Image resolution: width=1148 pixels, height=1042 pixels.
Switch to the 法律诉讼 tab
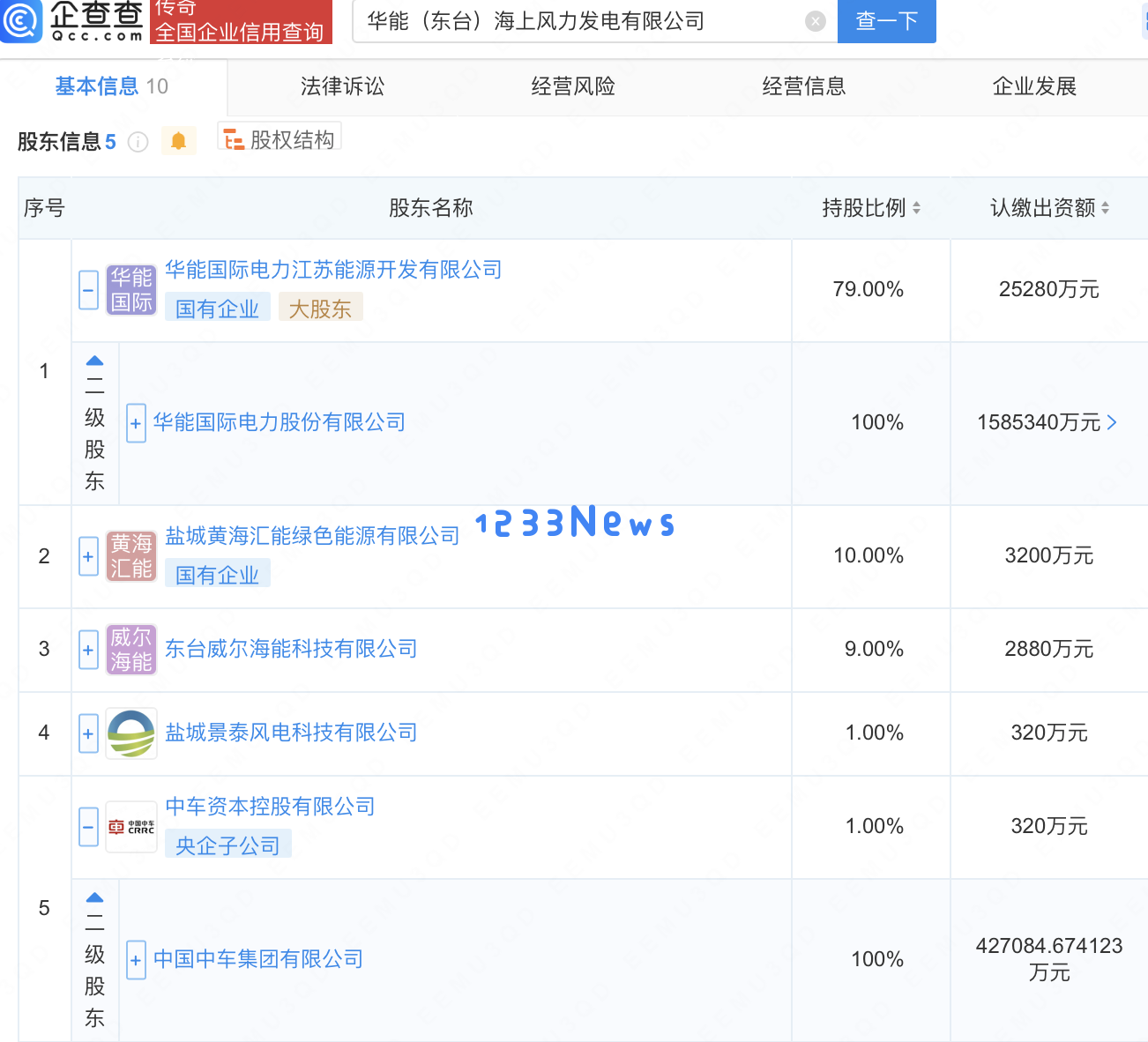[x=341, y=86]
